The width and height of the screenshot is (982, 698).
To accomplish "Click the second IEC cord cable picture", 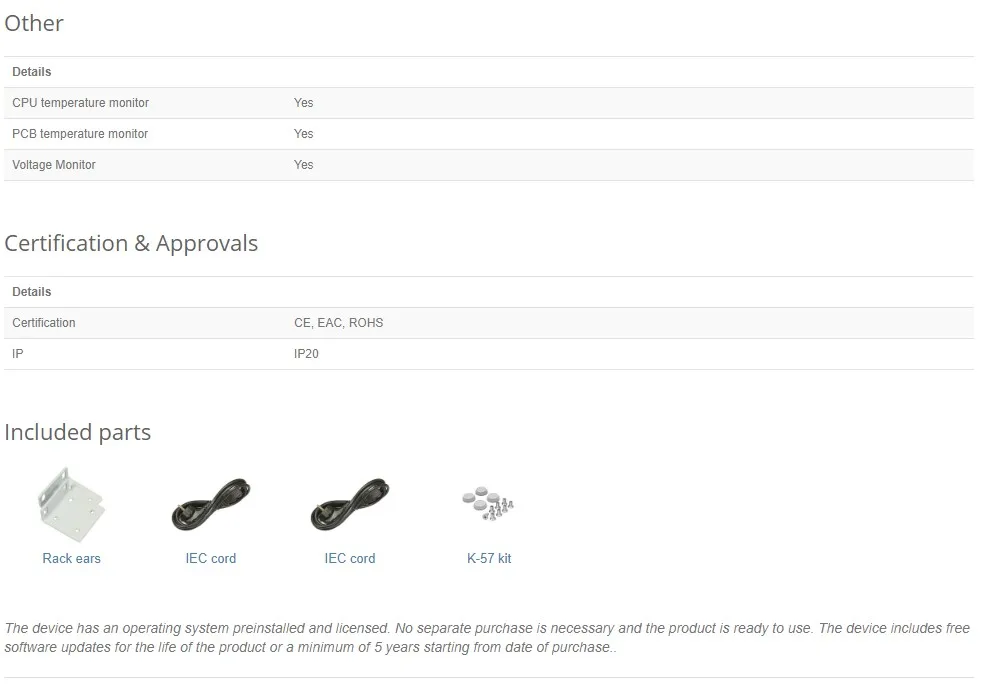I will click(349, 505).
